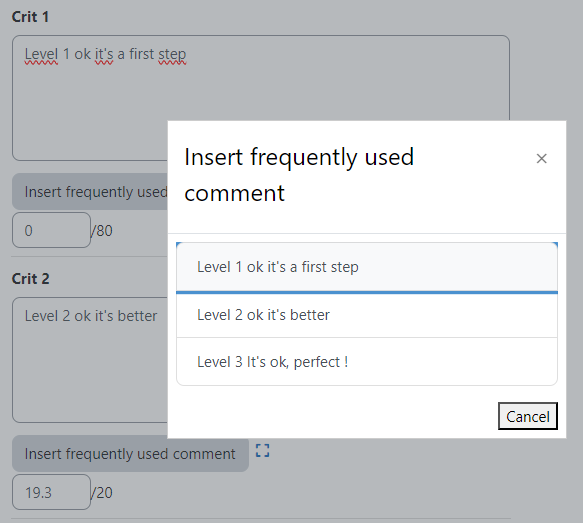Click the Crit 1 score field showing 0
Screen dimensions: 583x523
click(51, 230)
